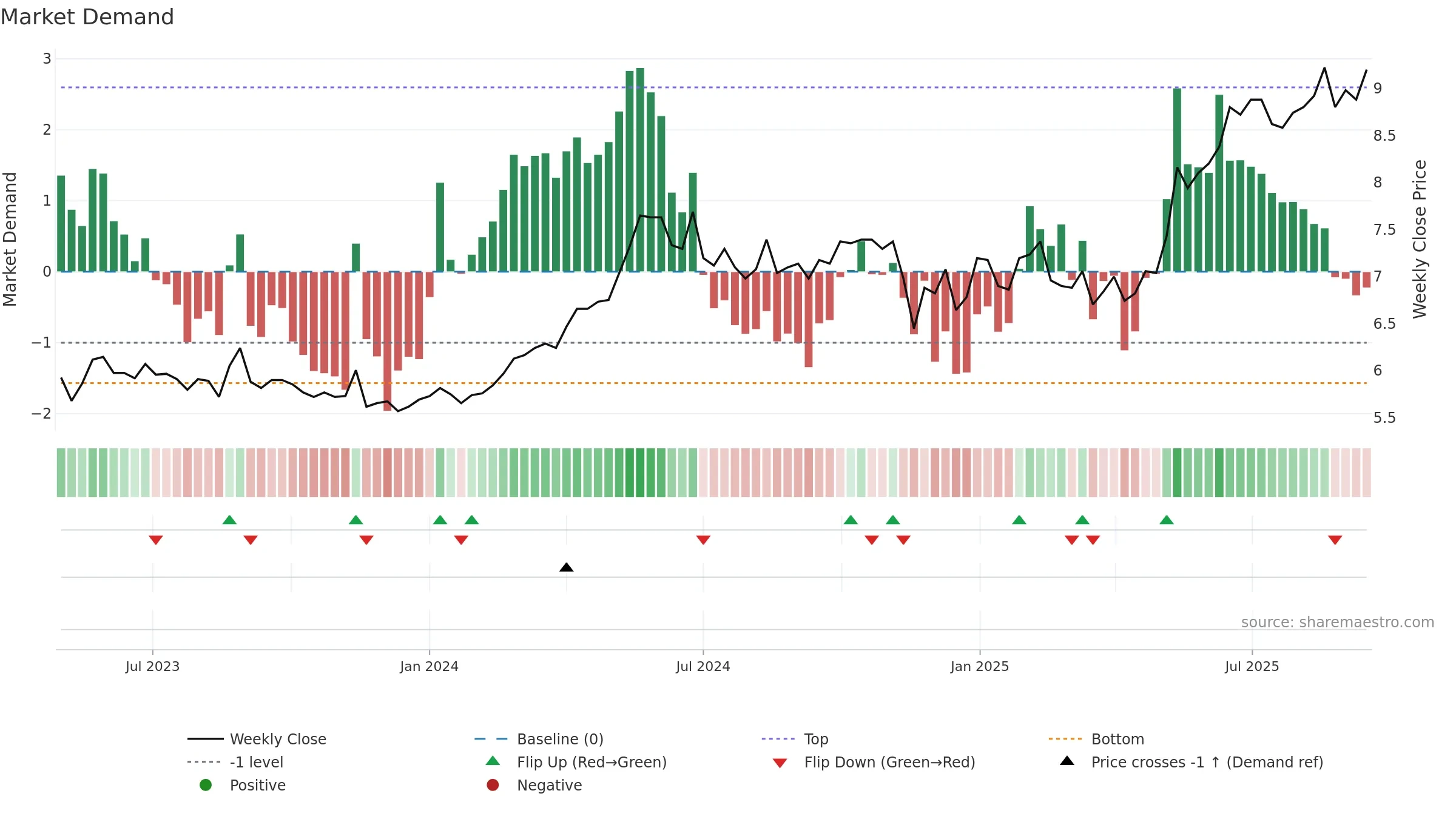Screen dimensions: 1456x819
Task: Toggle Flip Up (Red→Green) legend entry
Action: coord(576,762)
